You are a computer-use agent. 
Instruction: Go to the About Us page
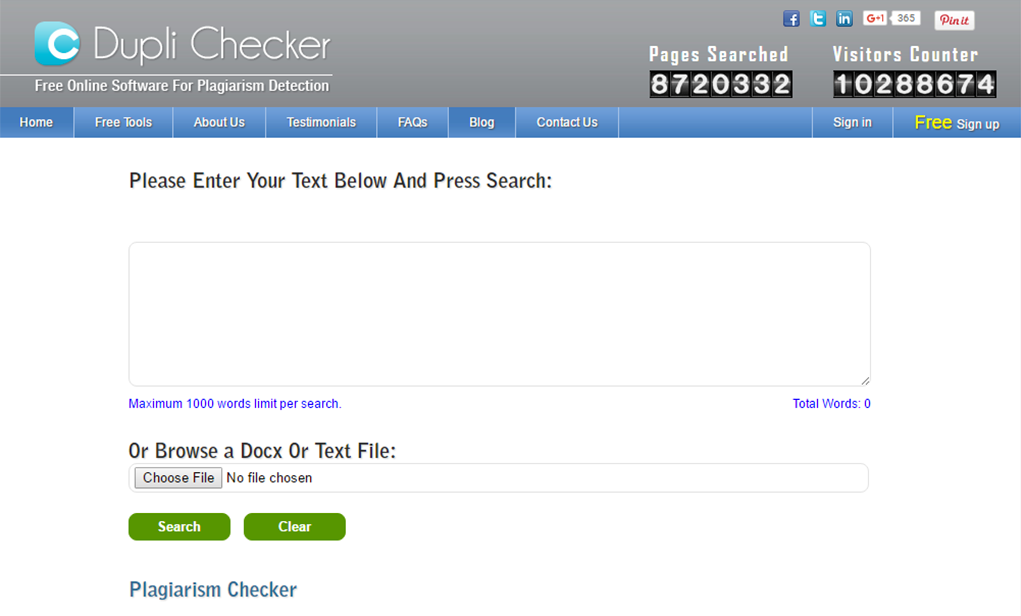tap(219, 122)
